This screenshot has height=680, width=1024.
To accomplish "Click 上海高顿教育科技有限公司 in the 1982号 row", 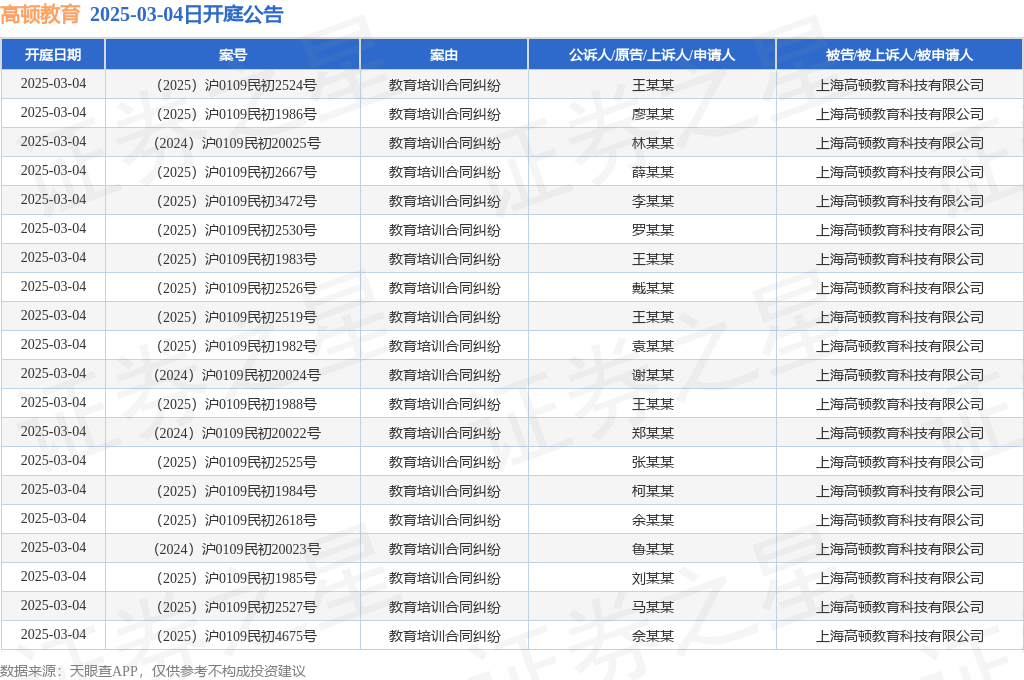I will pyautogui.click(x=899, y=346).
